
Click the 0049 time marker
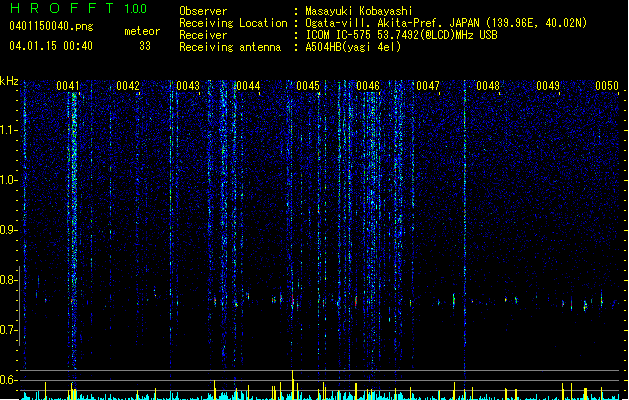click(548, 86)
